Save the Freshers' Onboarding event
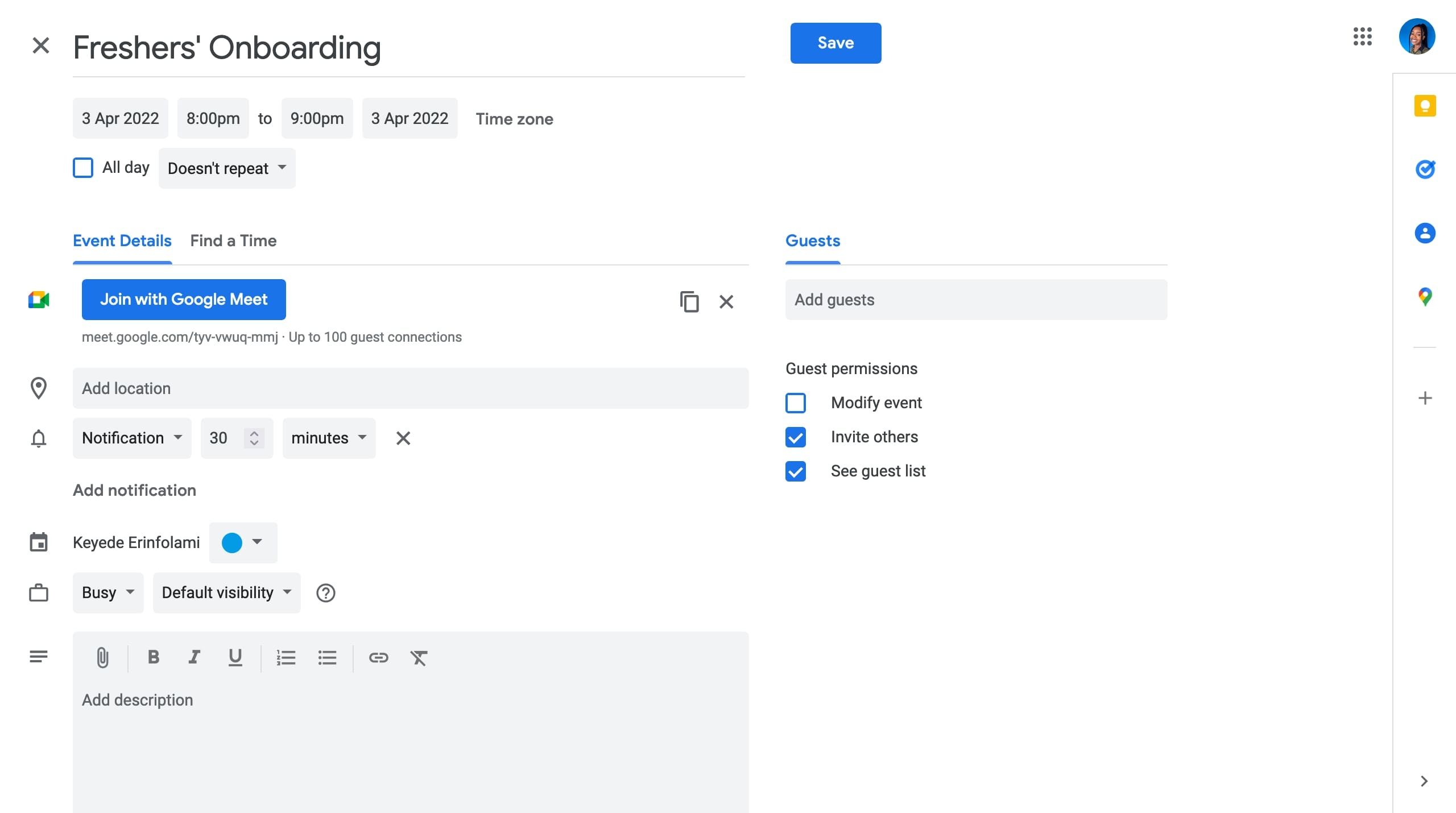Image resolution: width=1456 pixels, height=813 pixels. point(835,43)
